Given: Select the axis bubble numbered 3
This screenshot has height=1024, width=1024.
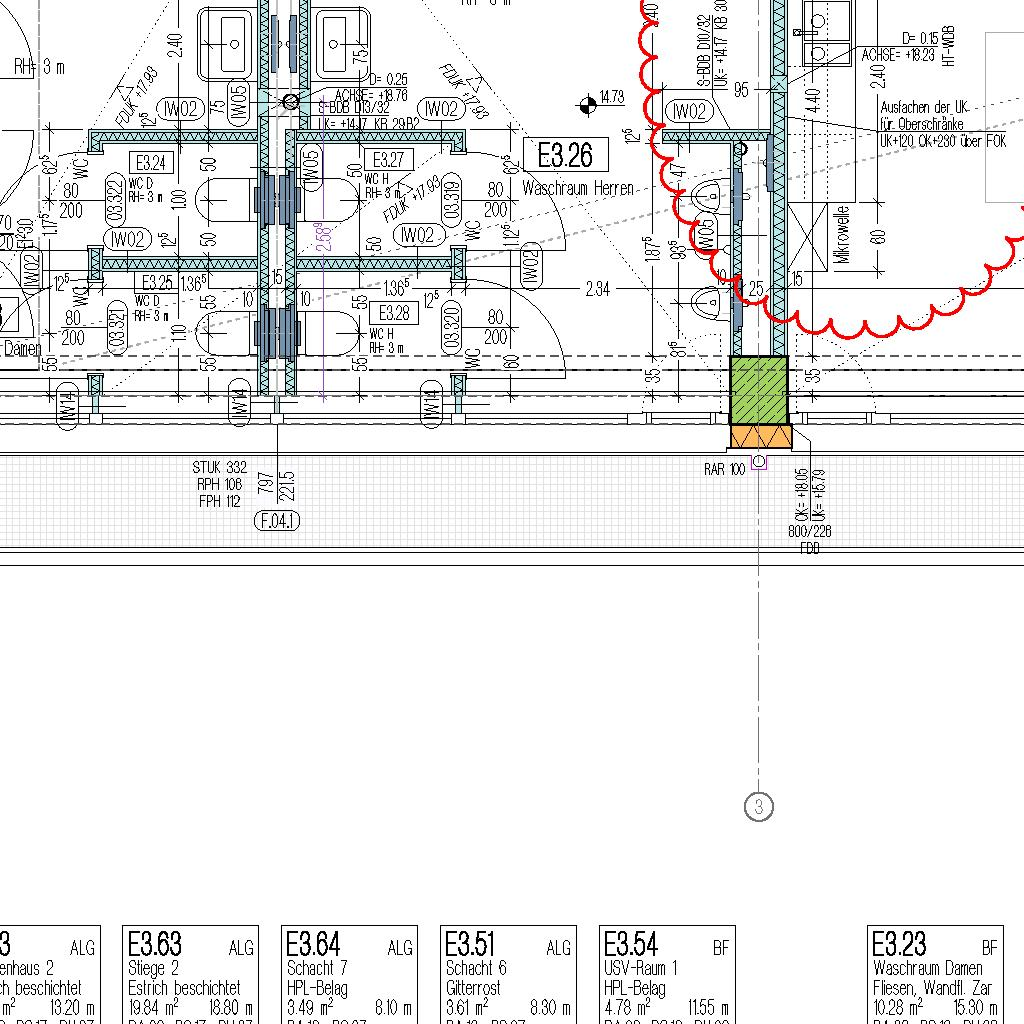Looking at the screenshot, I should pos(758,807).
